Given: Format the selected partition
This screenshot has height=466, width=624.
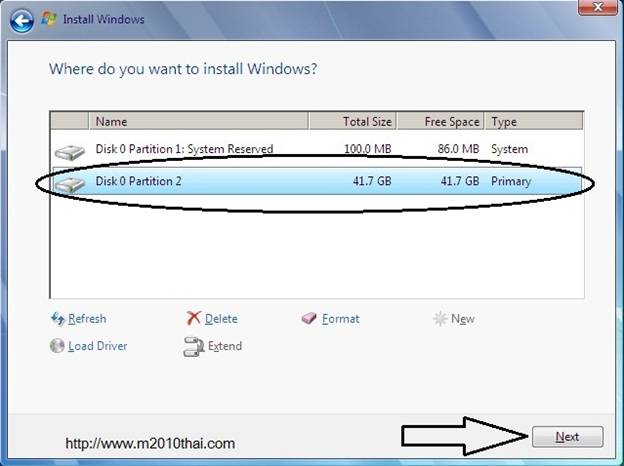Looking at the screenshot, I should (x=341, y=319).
